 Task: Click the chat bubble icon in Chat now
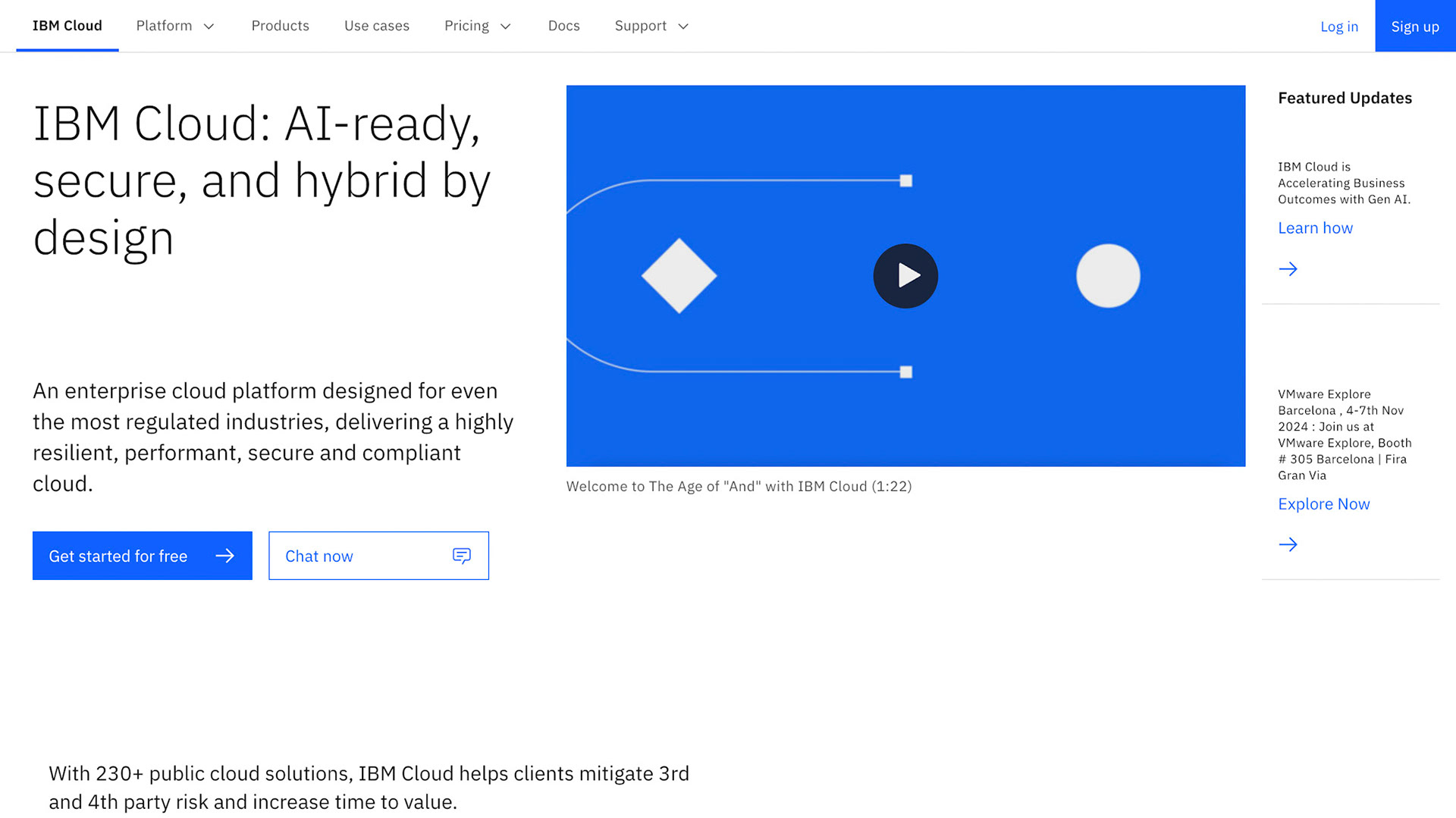coord(462,556)
